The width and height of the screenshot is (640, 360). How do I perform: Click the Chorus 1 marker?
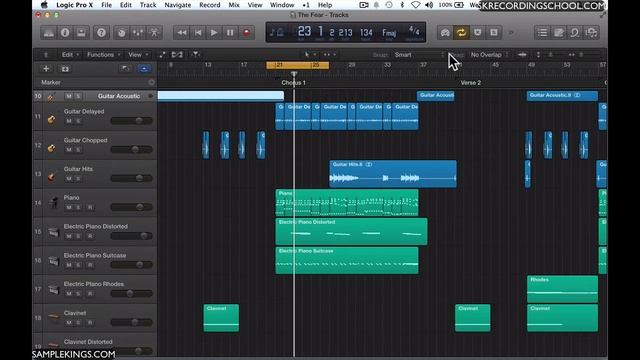[293, 82]
